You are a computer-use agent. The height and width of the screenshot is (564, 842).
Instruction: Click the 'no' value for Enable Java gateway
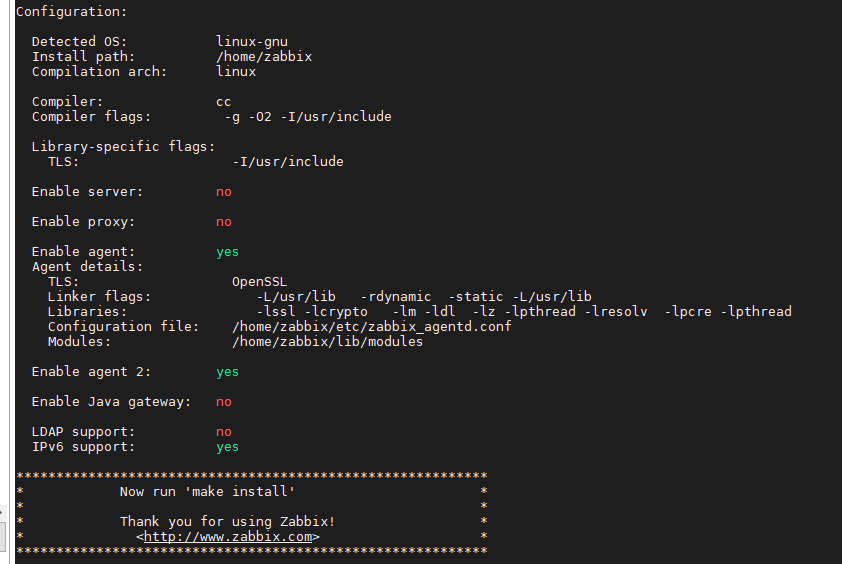pos(224,402)
